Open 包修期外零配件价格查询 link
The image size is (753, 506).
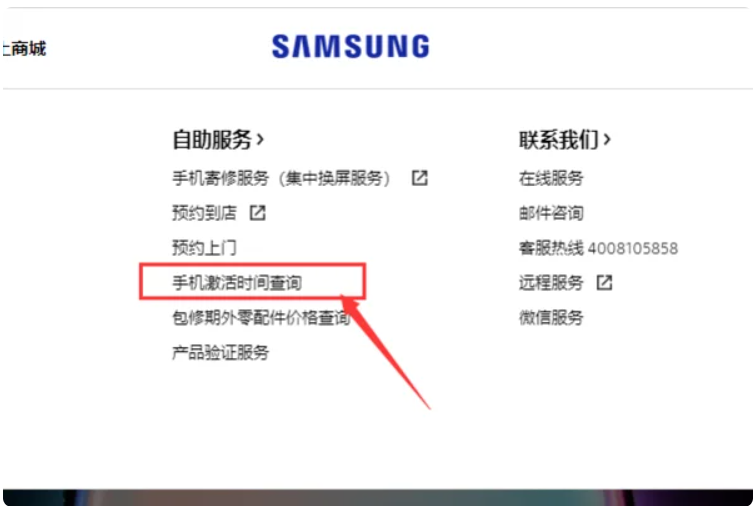(262, 317)
